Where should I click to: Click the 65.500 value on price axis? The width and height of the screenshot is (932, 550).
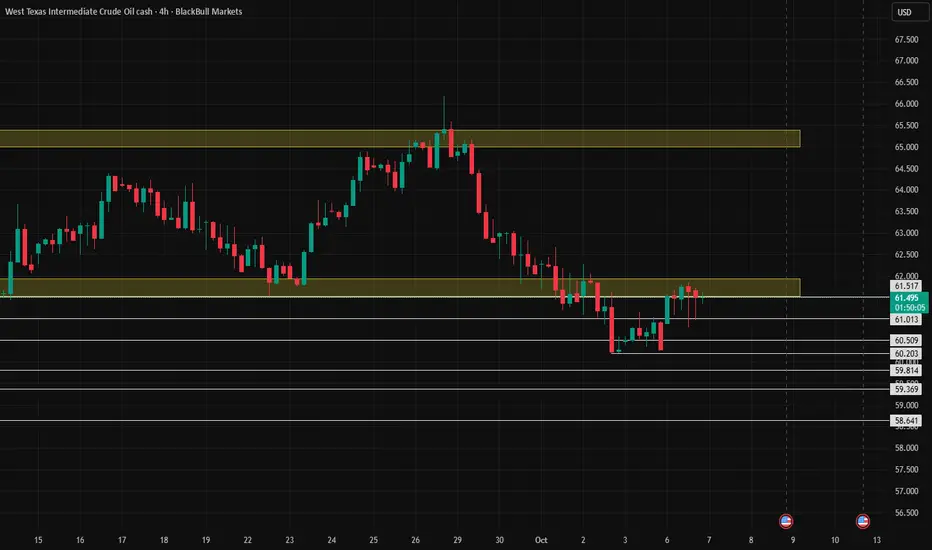906,125
